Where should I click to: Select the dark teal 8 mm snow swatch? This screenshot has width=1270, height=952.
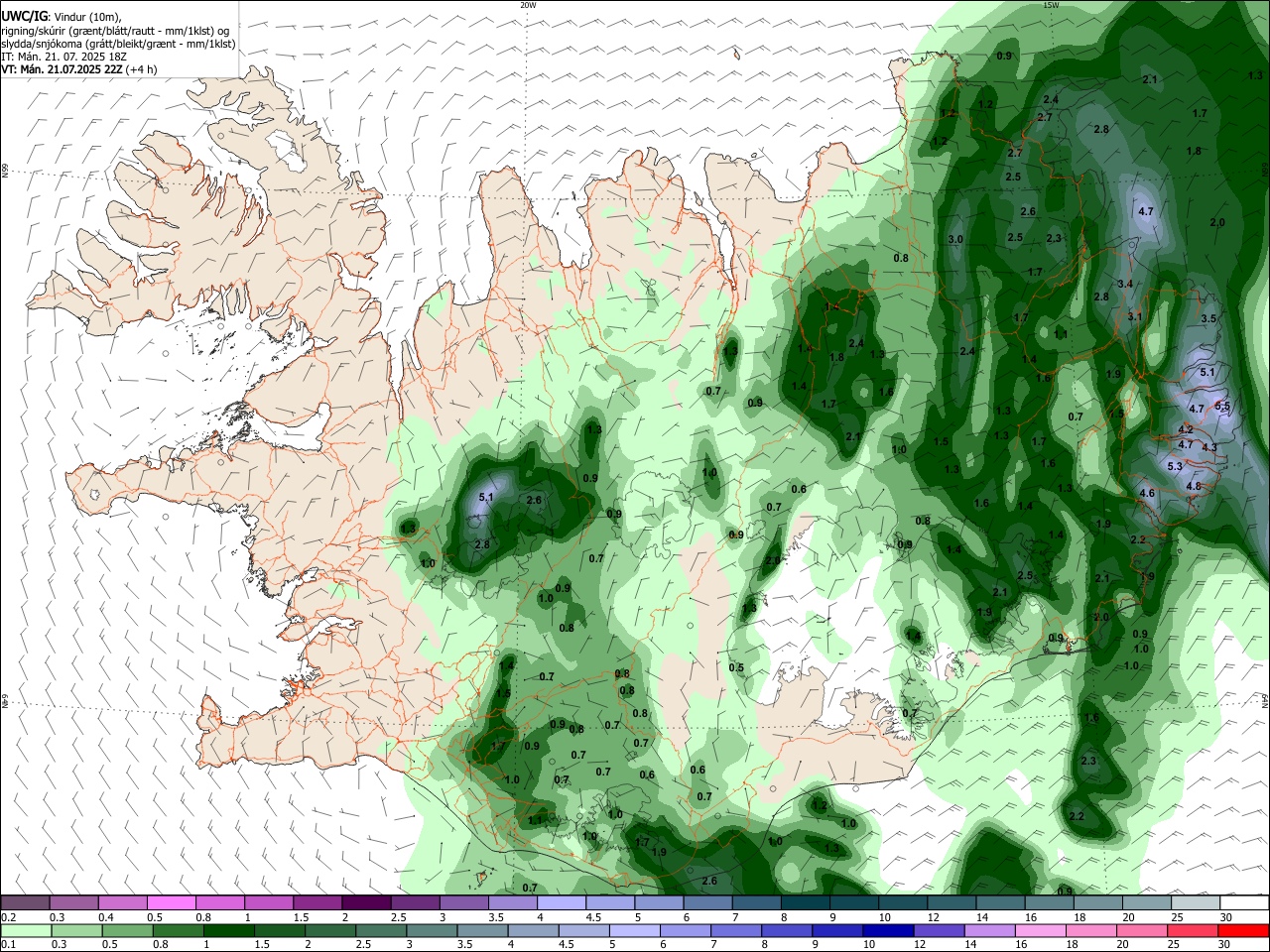pos(805,903)
